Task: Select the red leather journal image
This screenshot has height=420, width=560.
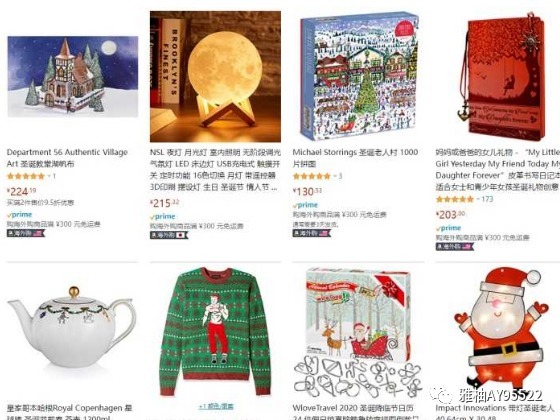Action: [504, 76]
